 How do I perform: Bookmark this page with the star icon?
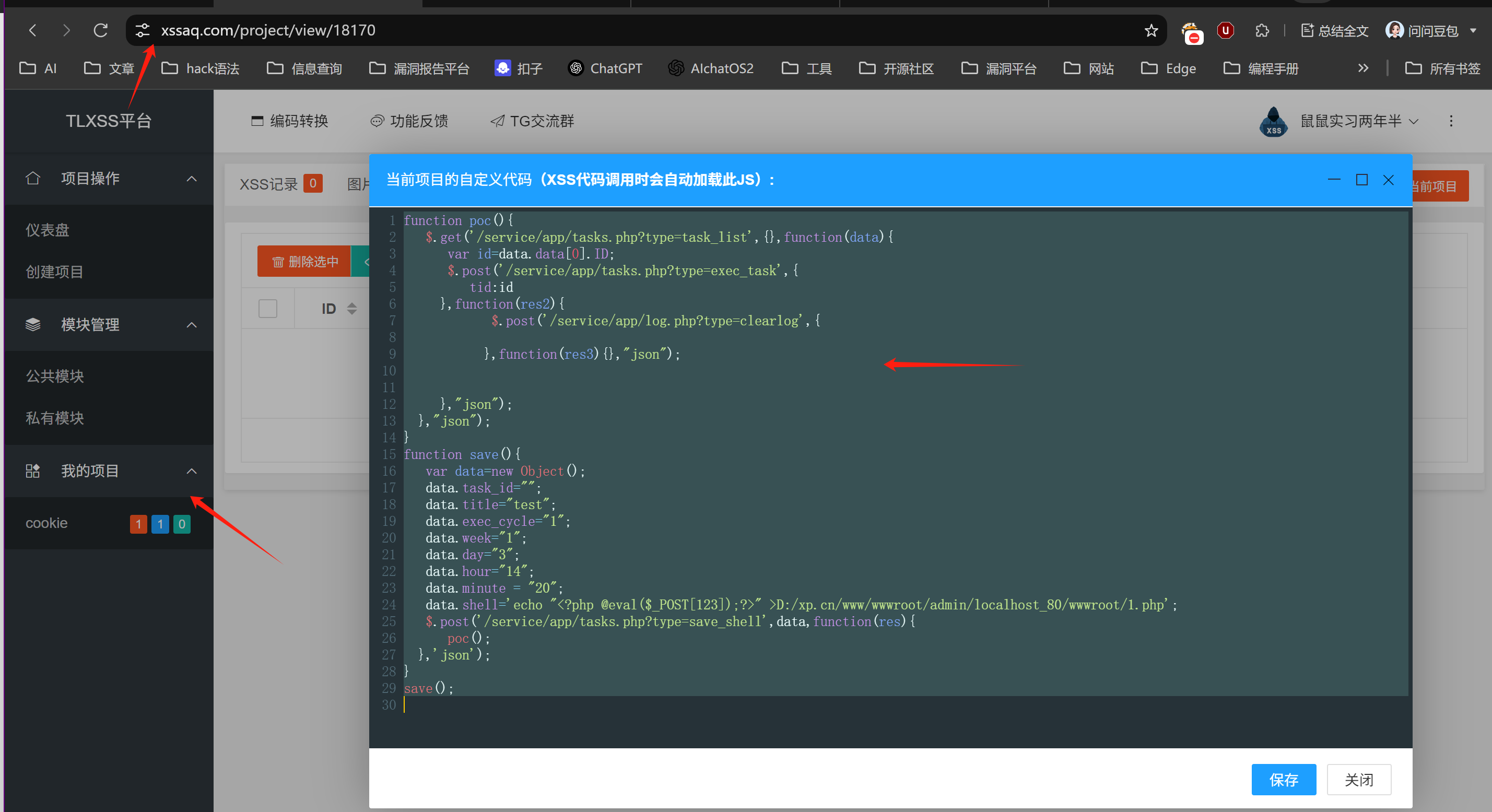coord(1151,31)
